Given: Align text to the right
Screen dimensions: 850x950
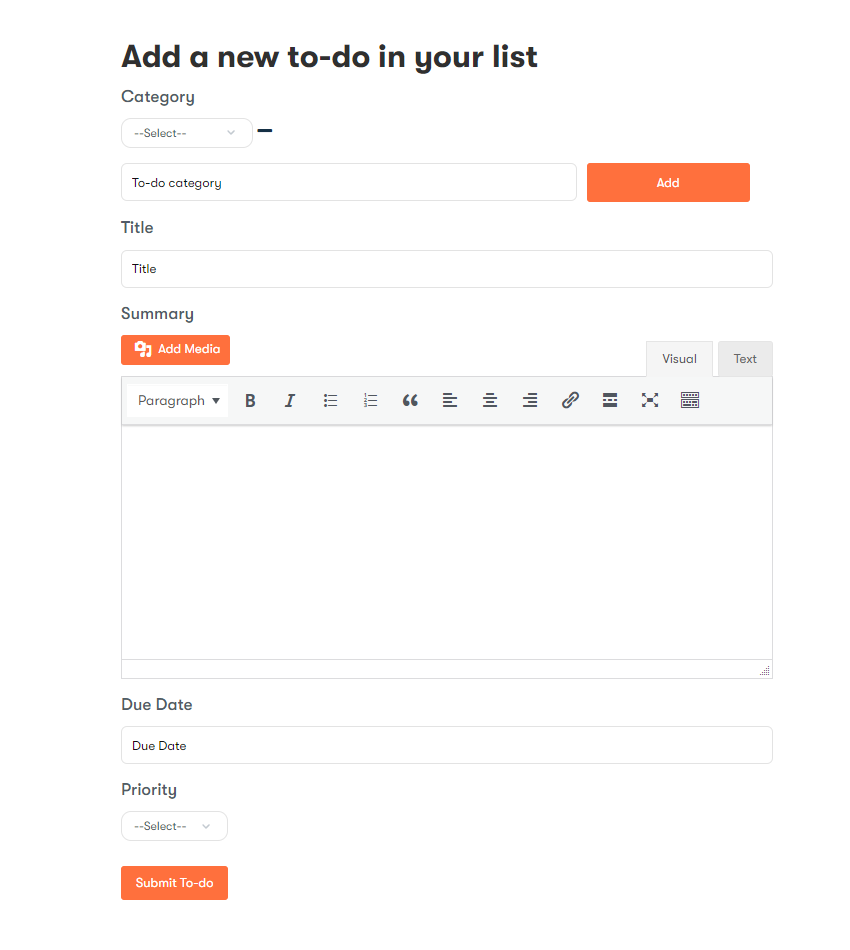Looking at the screenshot, I should coord(530,400).
